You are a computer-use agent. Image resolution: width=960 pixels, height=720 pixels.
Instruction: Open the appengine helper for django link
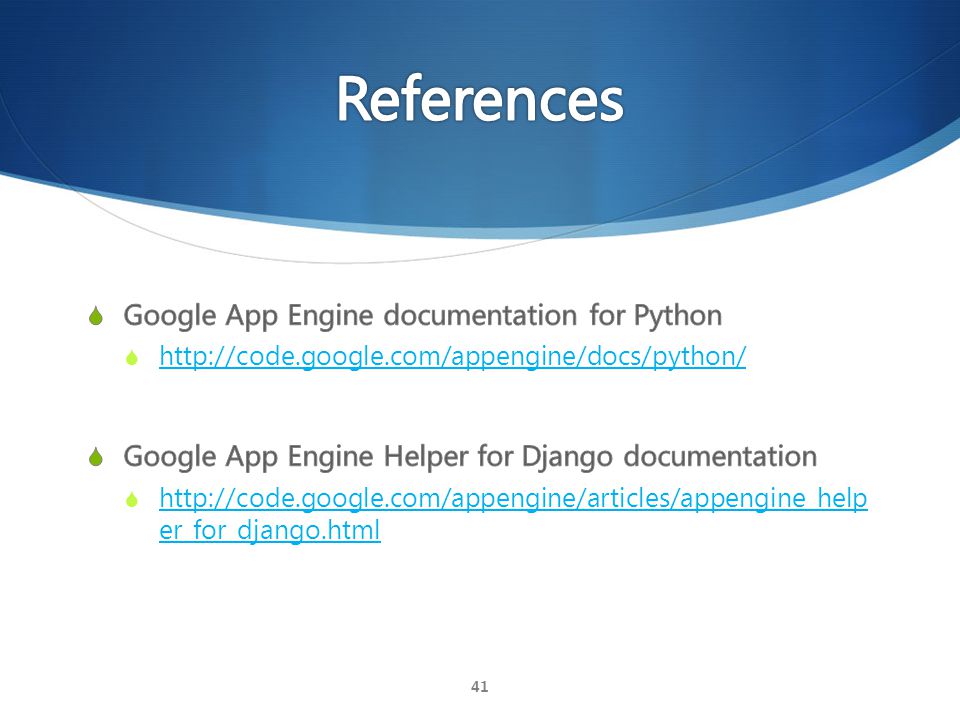[x=513, y=514]
